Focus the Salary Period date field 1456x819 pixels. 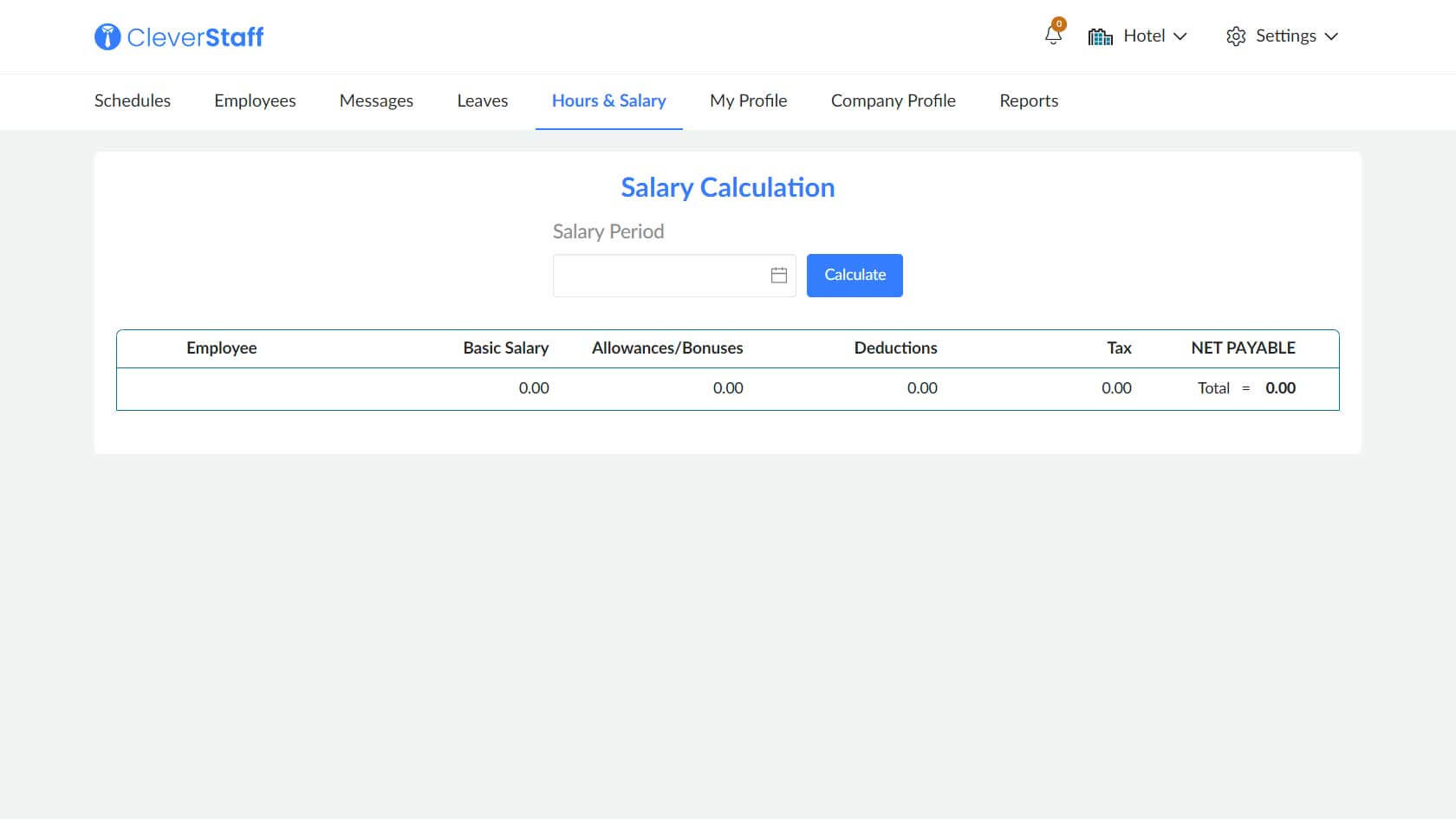click(660, 276)
